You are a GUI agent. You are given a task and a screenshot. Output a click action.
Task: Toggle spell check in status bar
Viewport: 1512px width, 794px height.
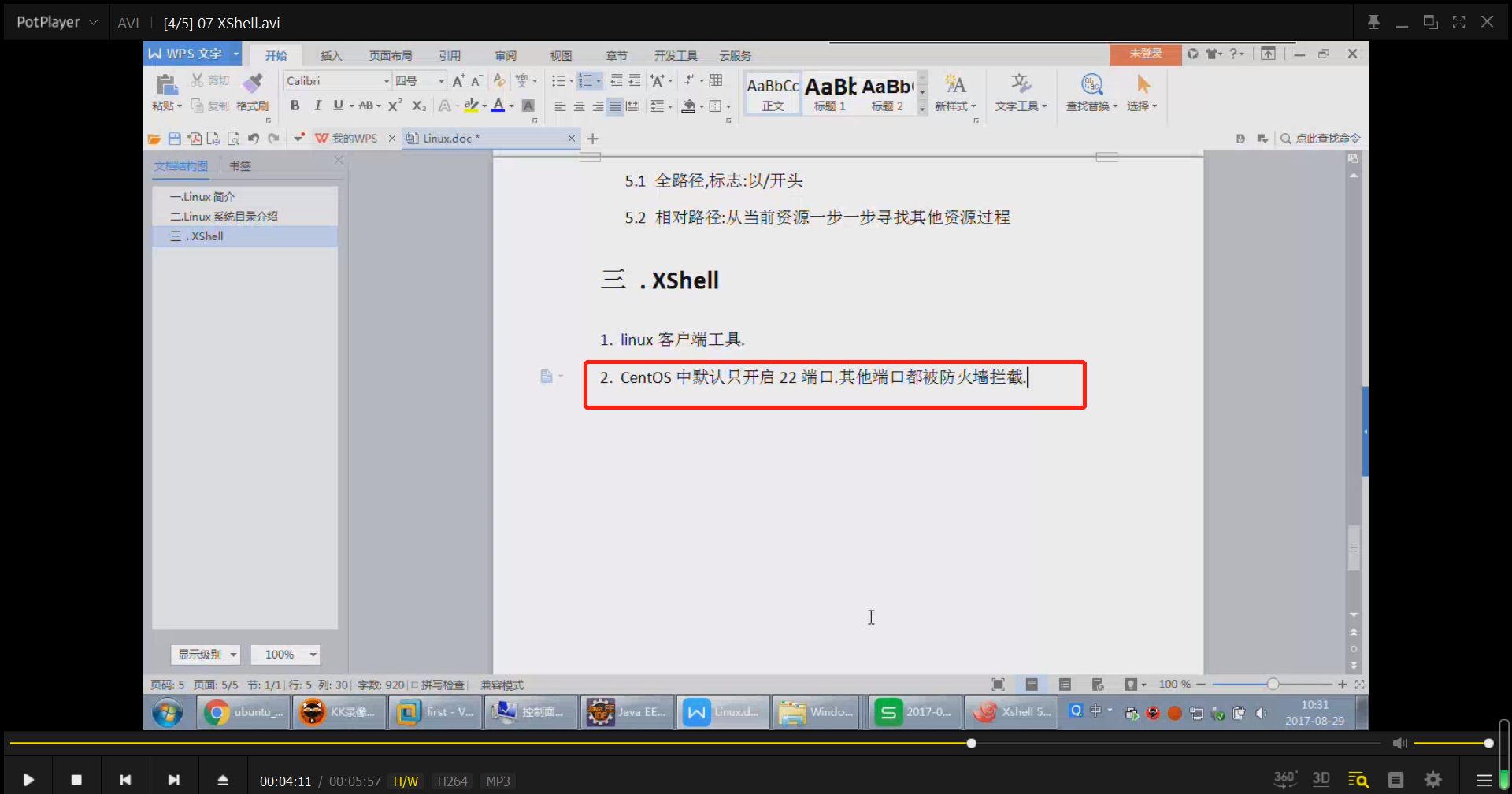[x=438, y=685]
